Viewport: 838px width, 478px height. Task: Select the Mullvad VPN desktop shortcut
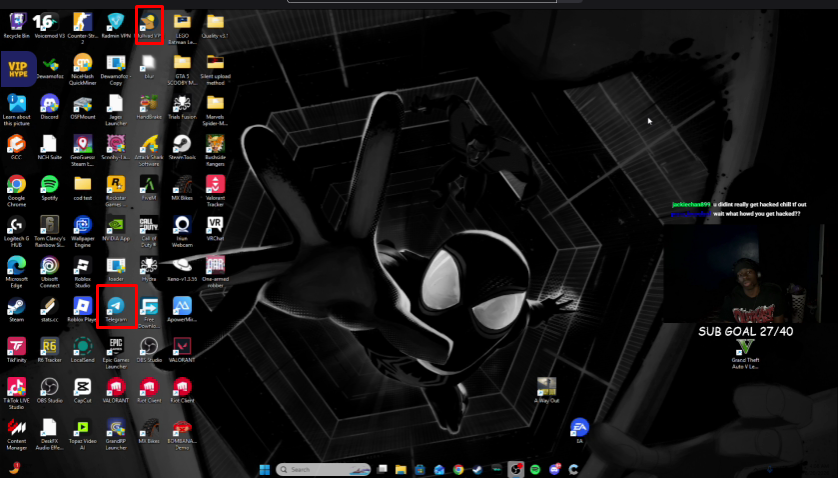(x=149, y=25)
